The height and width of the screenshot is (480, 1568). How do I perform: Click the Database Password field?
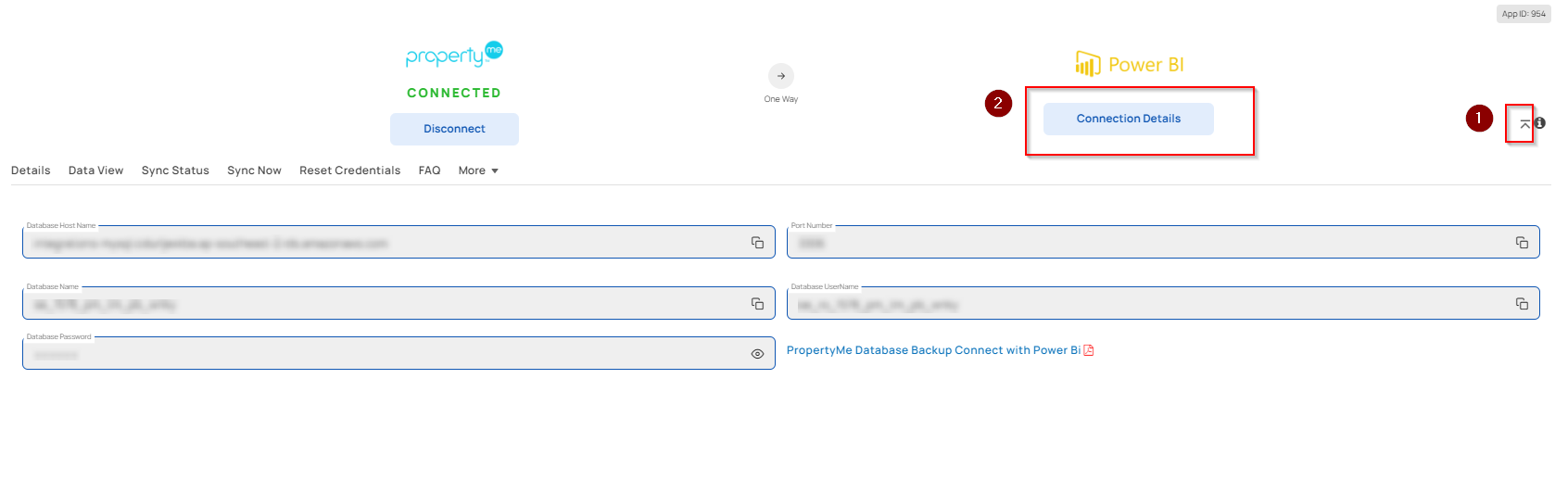pos(398,353)
